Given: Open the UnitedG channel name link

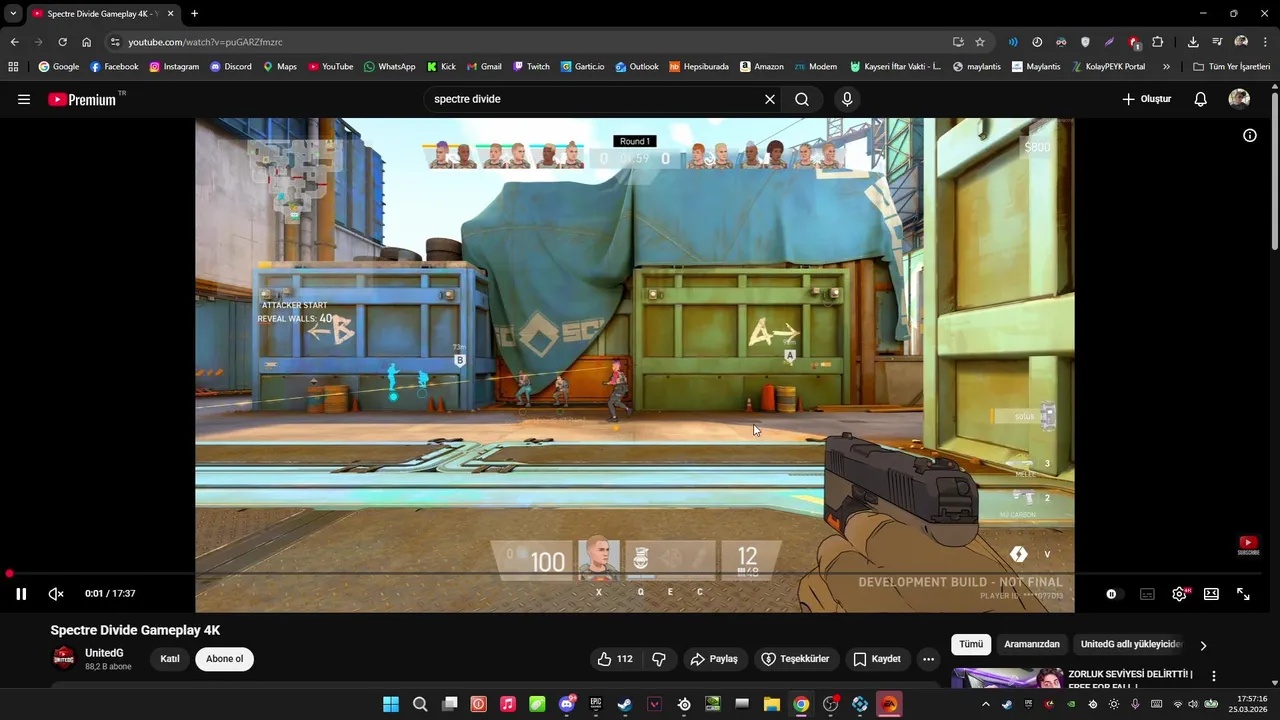Looking at the screenshot, I should pyautogui.click(x=104, y=653).
